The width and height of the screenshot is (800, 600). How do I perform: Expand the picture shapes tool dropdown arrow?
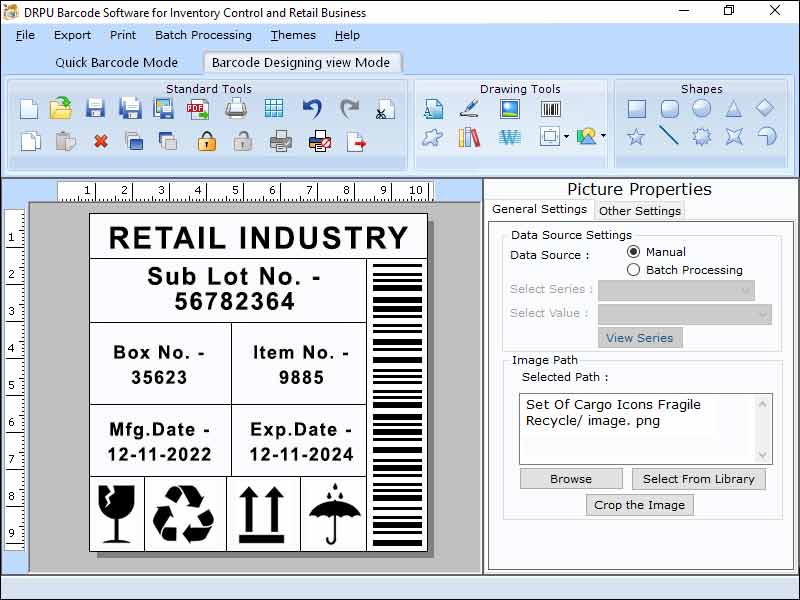pyautogui.click(x=603, y=136)
